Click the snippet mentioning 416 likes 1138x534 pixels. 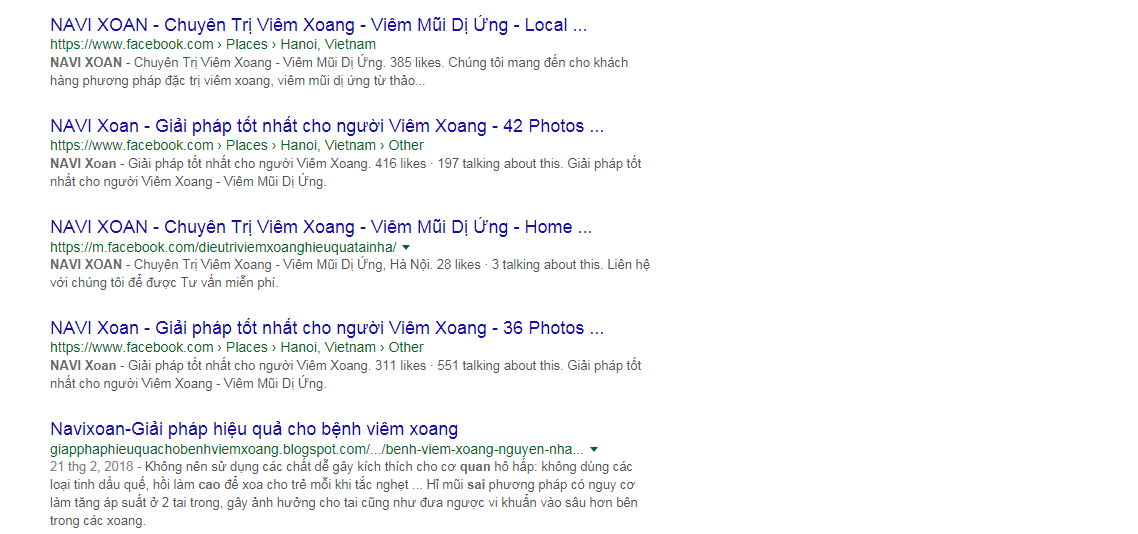[346, 173]
